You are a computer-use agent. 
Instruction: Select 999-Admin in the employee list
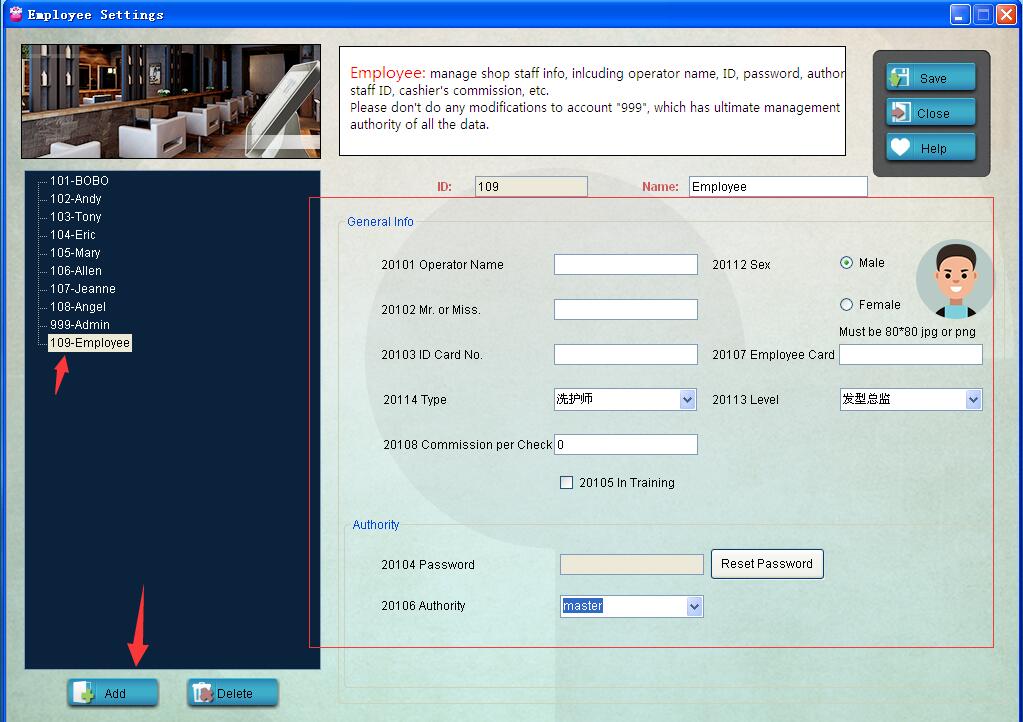pos(80,324)
